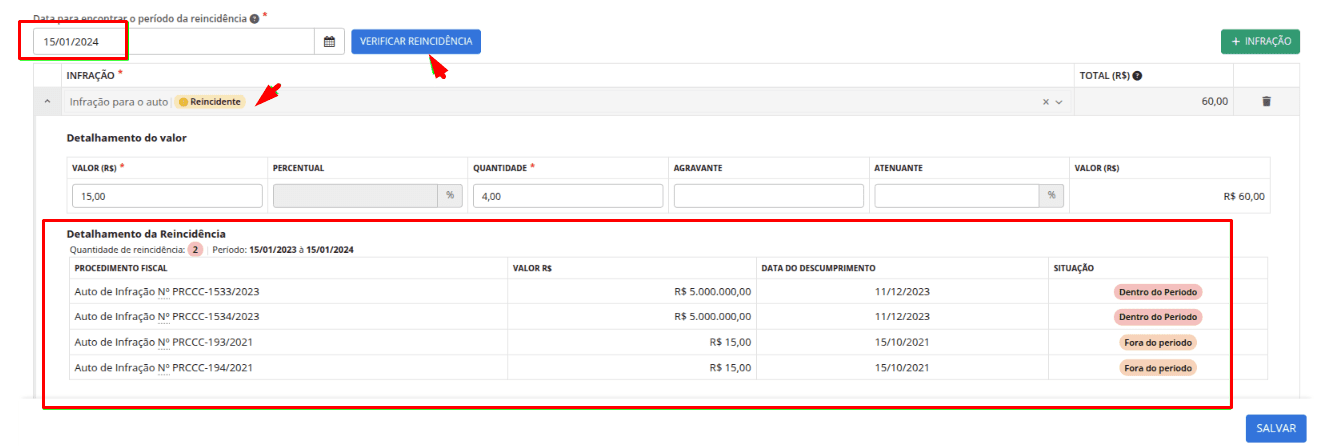This screenshot has height=446, width=1326.
Task: Click the empty AGRAVANTE input field
Action: (768, 196)
